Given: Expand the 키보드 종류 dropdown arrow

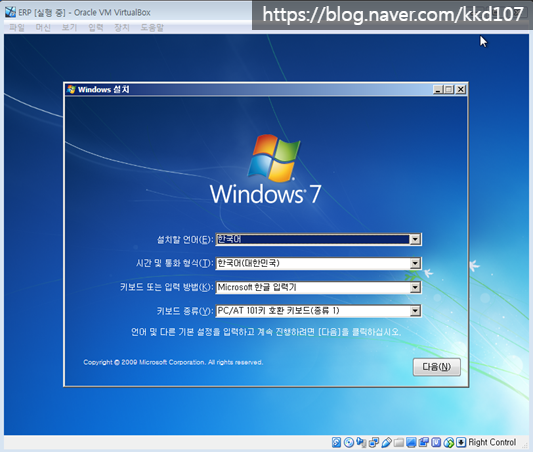Looking at the screenshot, I should 415,311.
